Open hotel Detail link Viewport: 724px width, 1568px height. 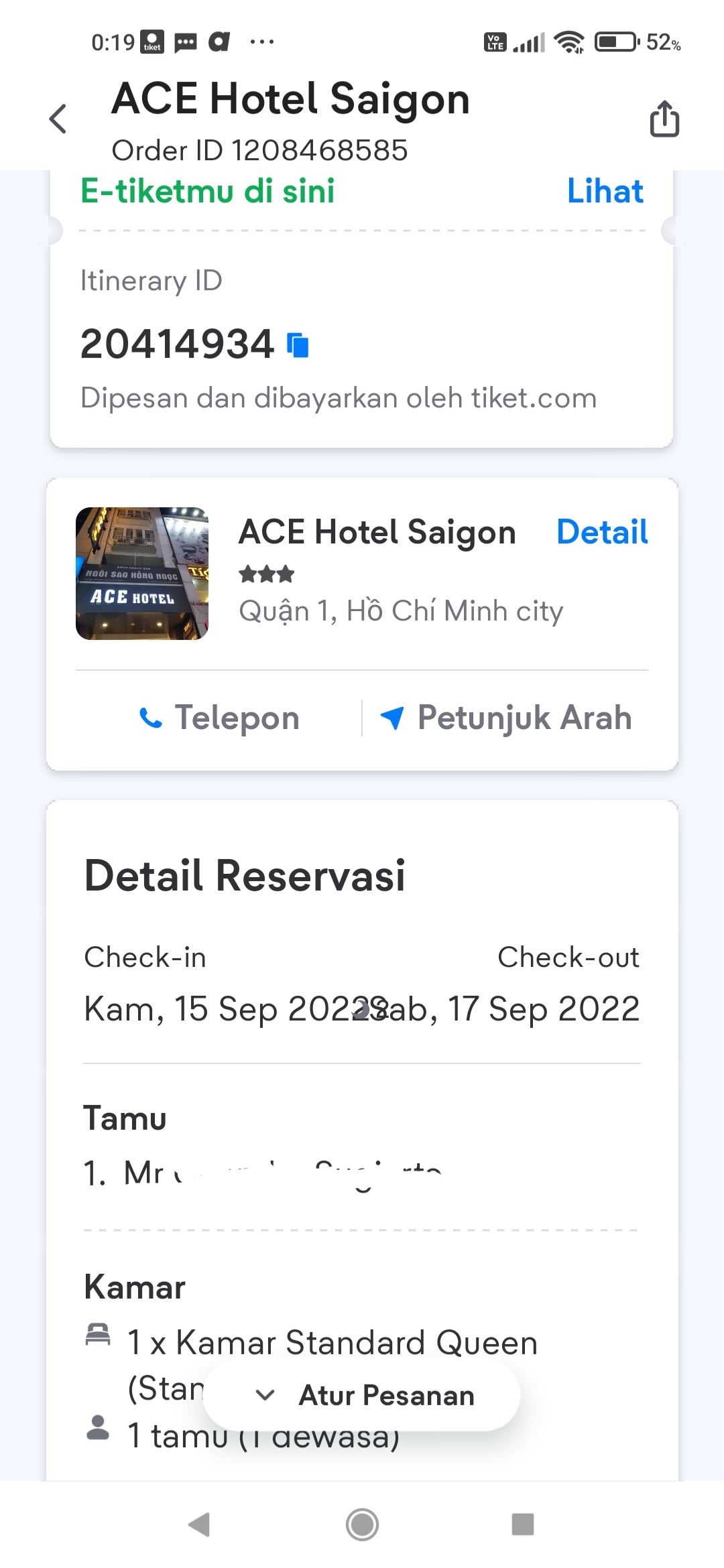(602, 532)
